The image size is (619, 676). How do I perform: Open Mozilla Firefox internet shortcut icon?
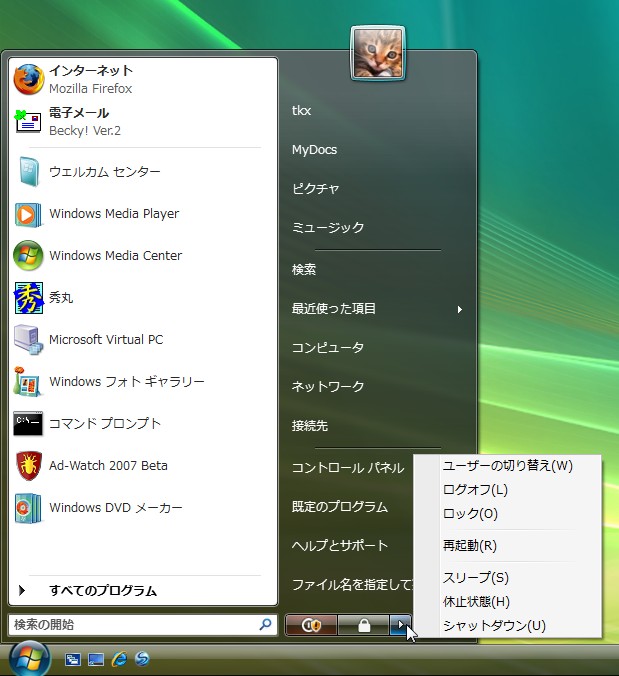28,79
